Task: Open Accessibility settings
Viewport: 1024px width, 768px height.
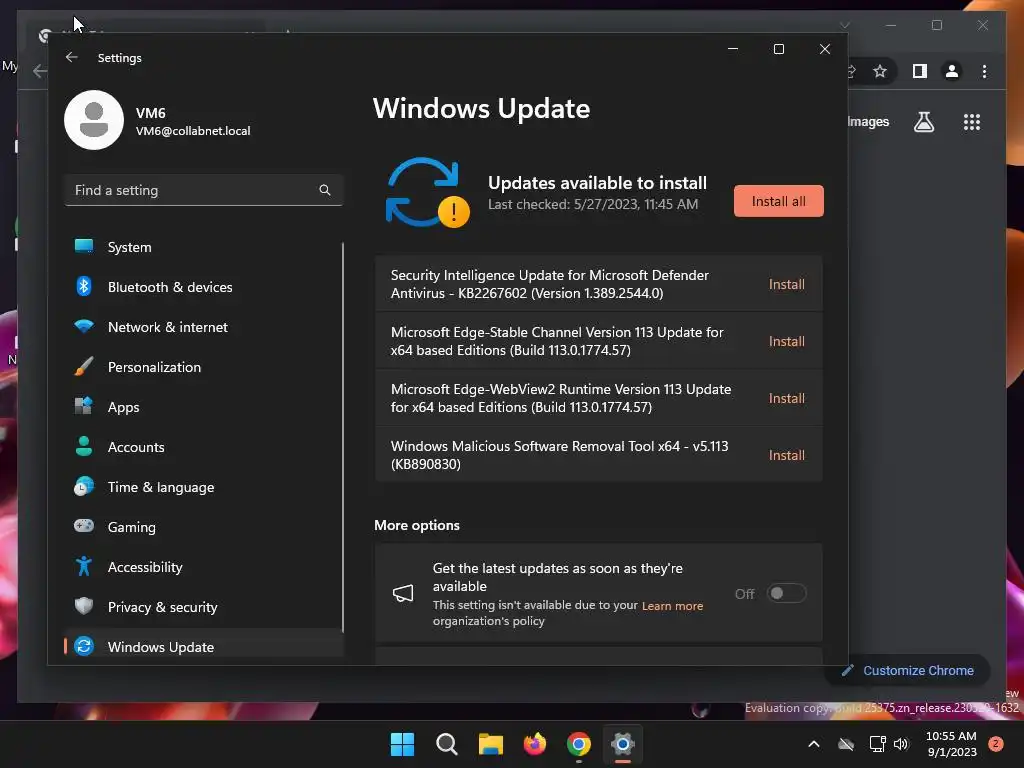Action: click(x=203, y=567)
